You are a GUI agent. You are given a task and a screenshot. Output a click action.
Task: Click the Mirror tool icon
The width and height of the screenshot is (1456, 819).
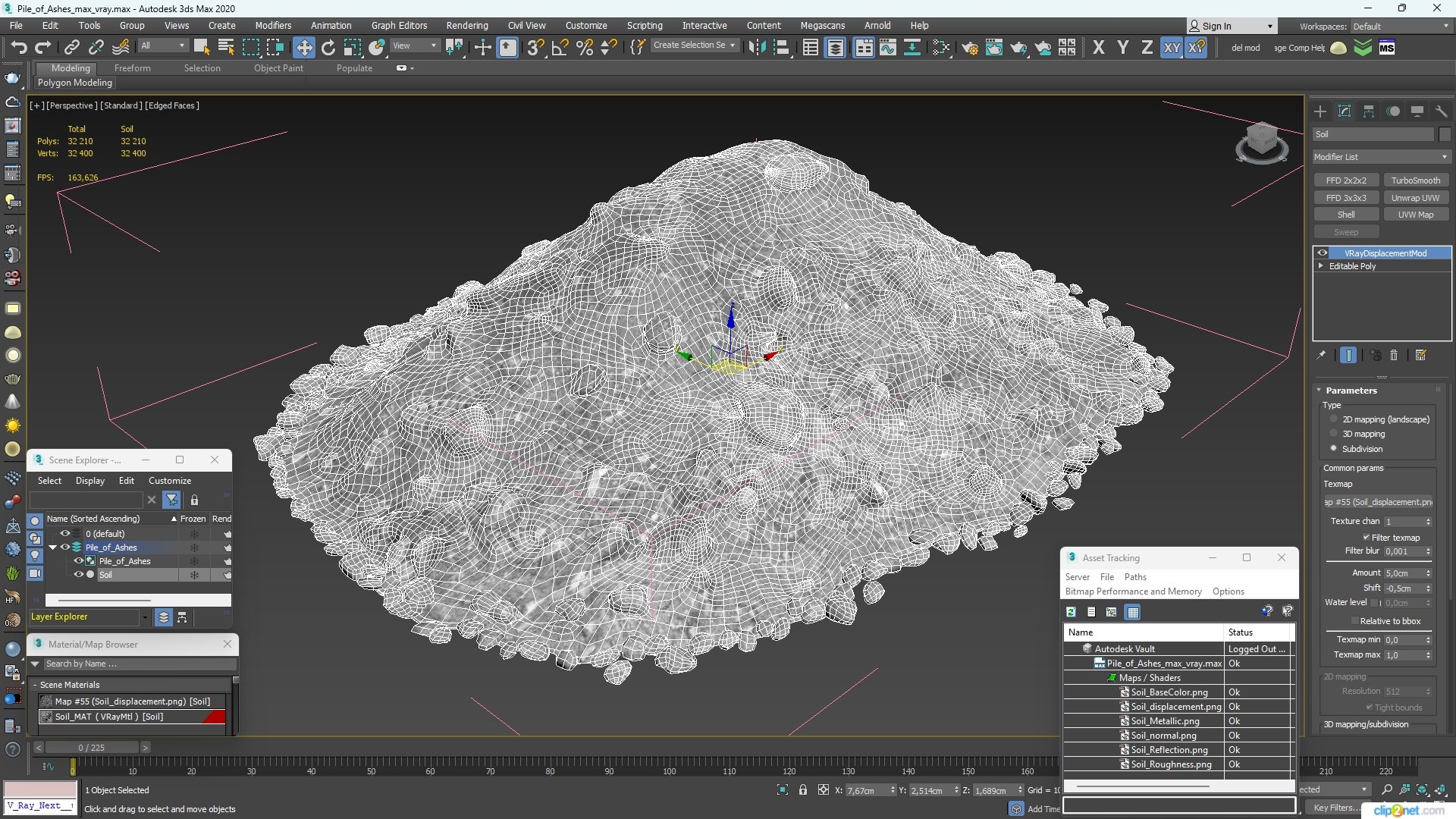coord(757,48)
